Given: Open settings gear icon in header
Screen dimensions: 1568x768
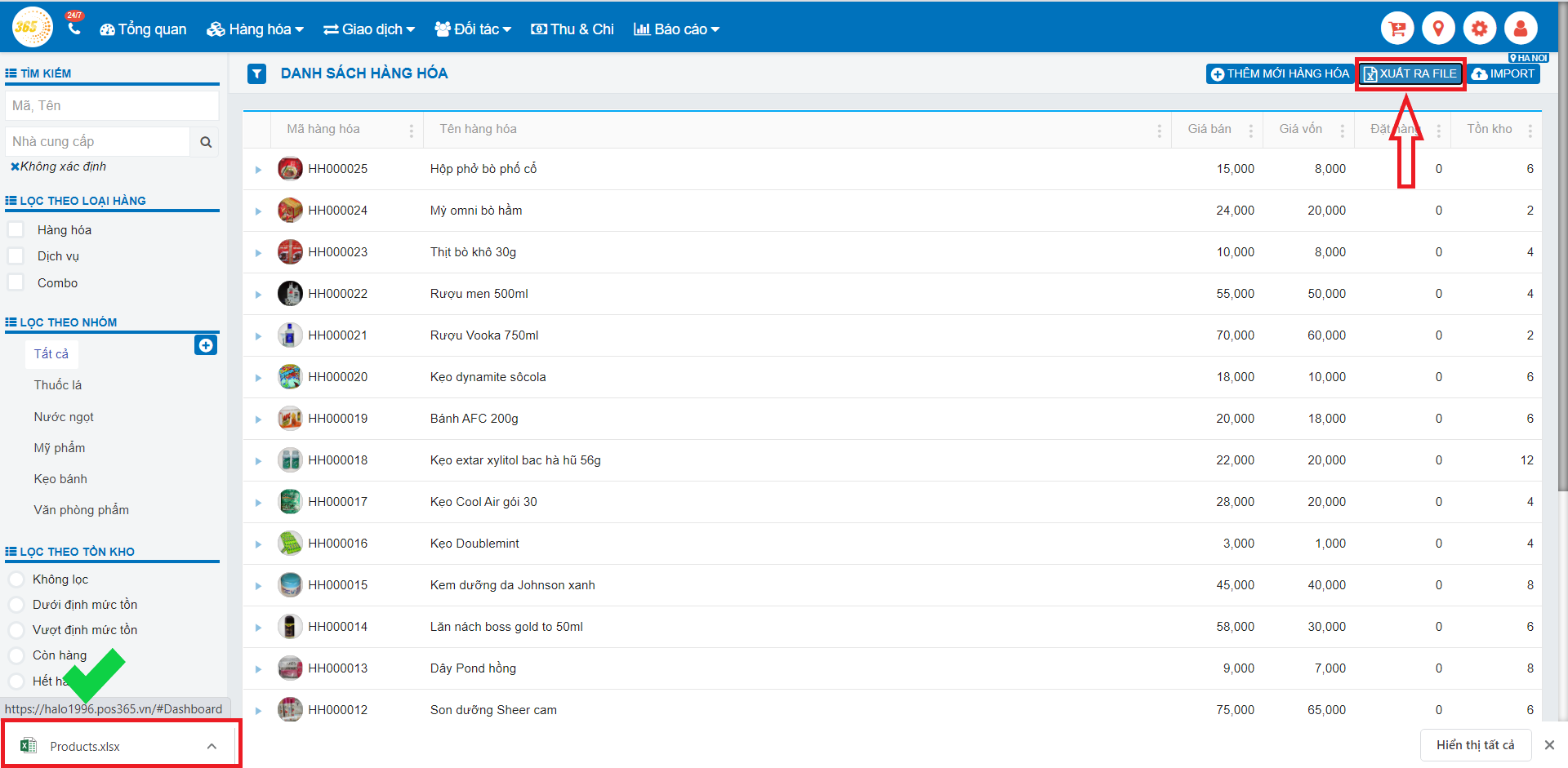Looking at the screenshot, I should (x=1479, y=29).
